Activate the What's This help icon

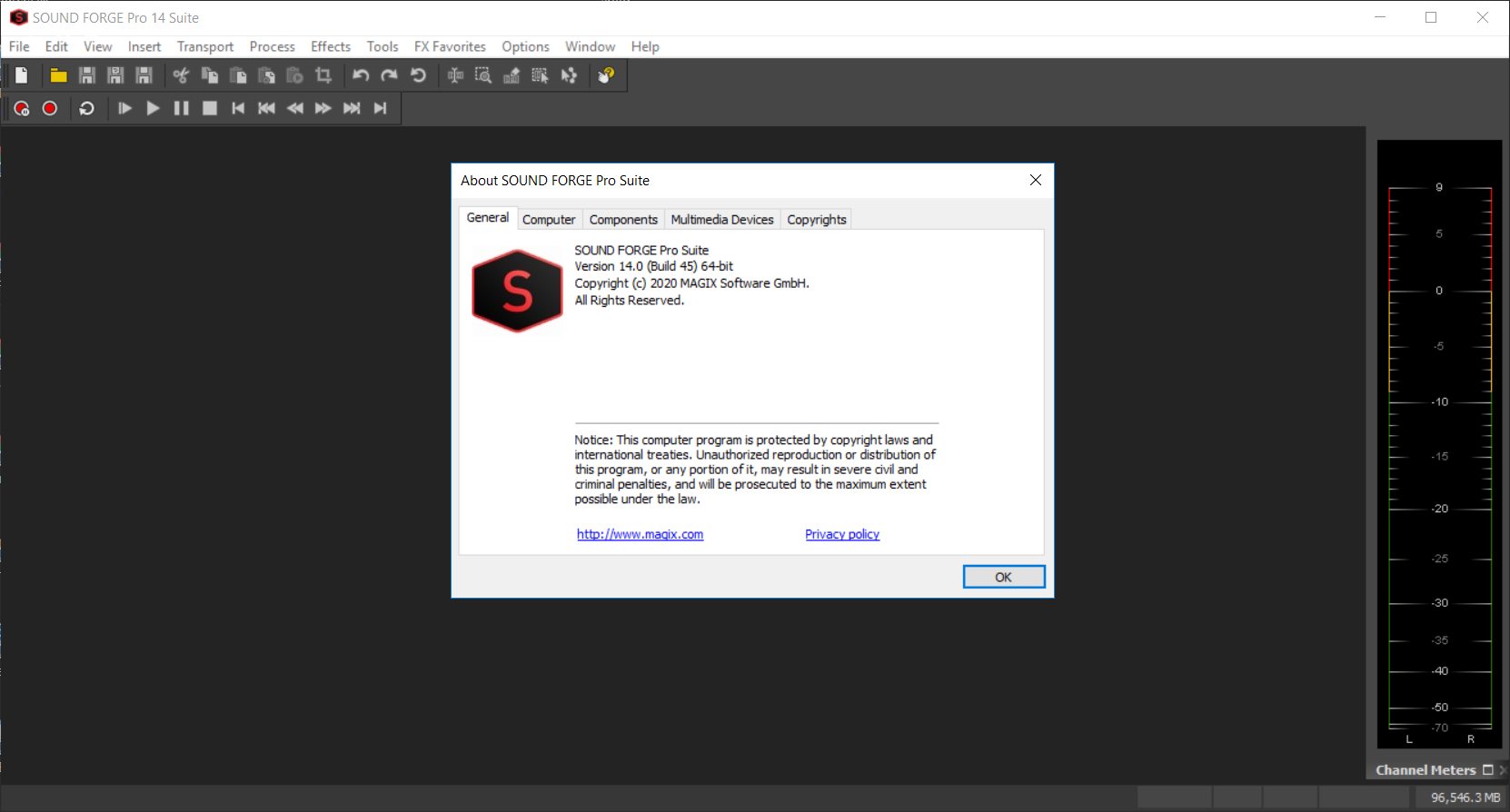[x=606, y=75]
